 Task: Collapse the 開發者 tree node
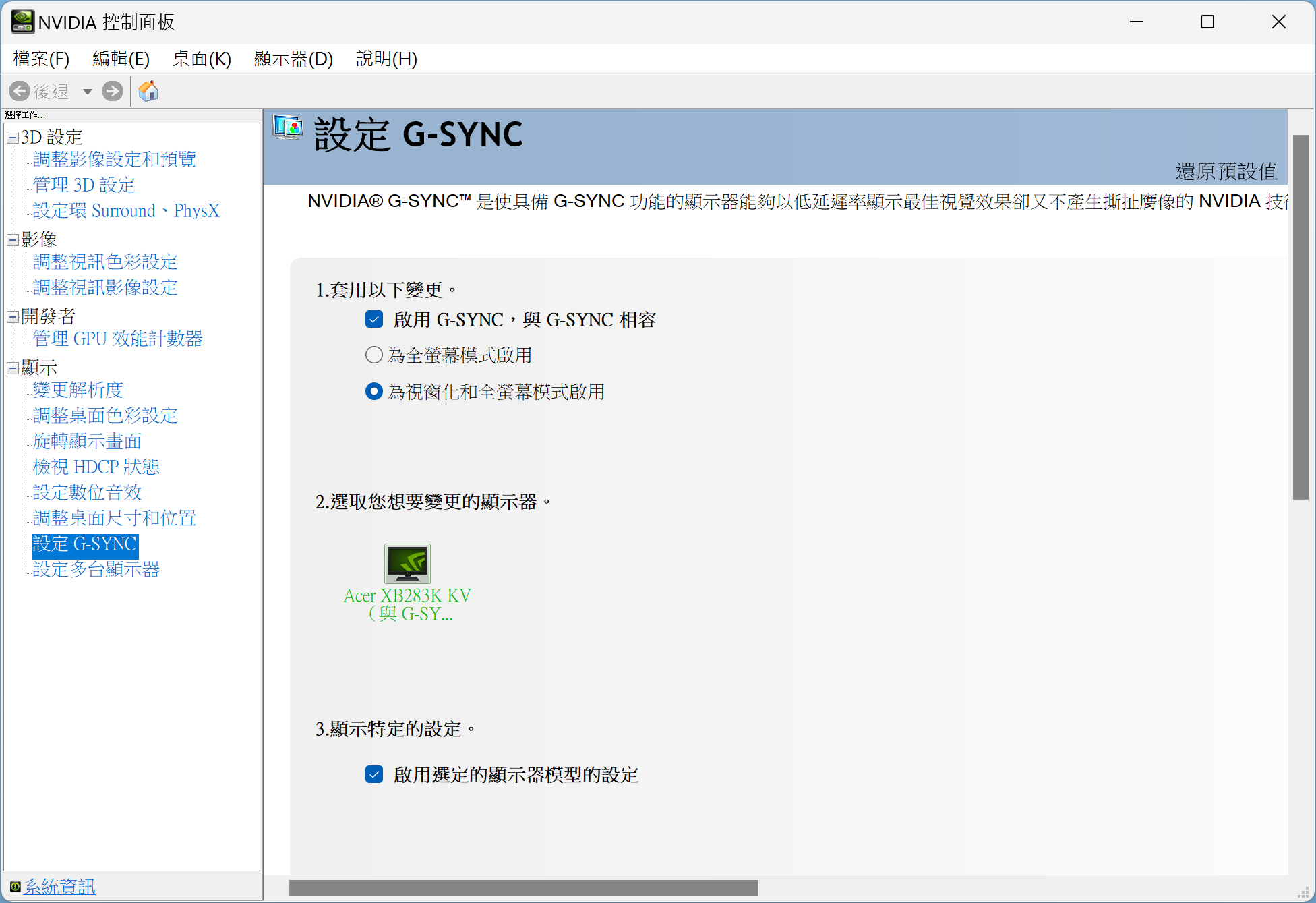[x=13, y=317]
